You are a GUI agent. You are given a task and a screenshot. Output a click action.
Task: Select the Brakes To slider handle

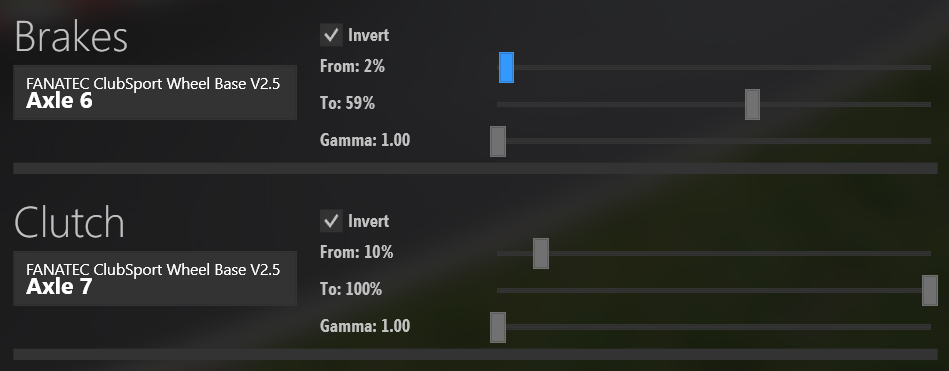(x=752, y=104)
